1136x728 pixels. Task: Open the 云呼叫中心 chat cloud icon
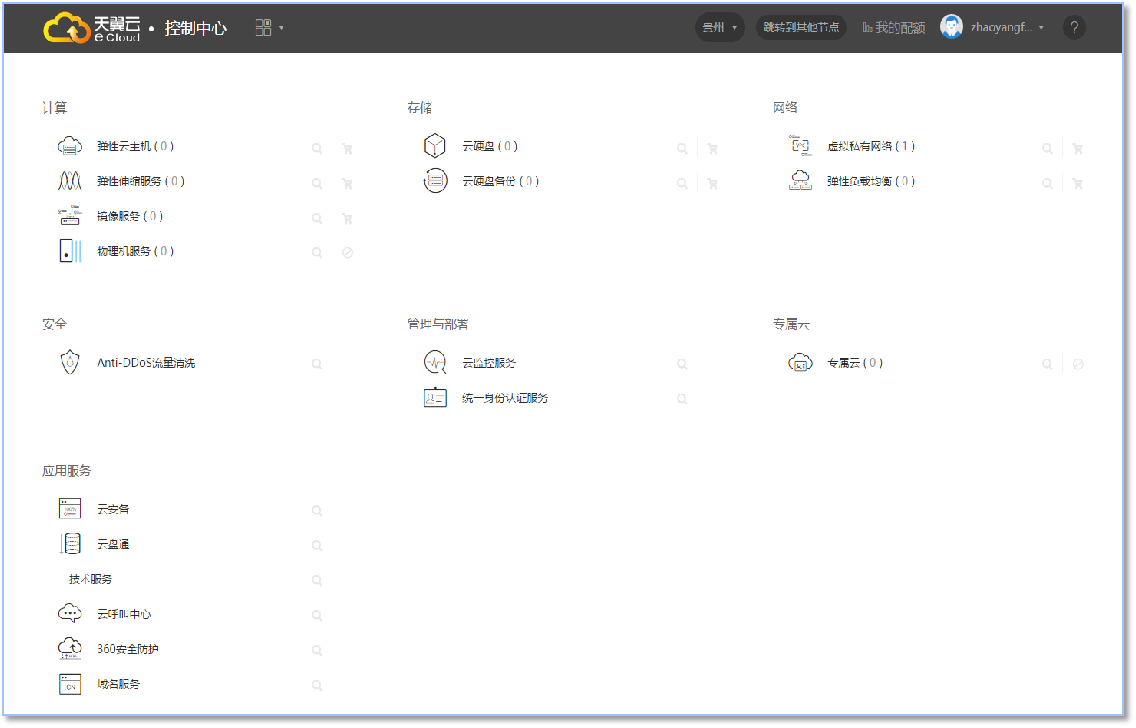pos(69,614)
